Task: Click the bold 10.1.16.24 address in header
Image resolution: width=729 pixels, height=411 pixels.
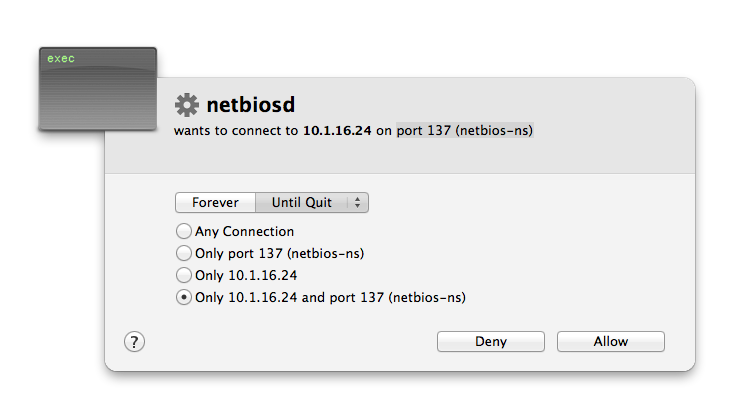Action: coord(337,131)
